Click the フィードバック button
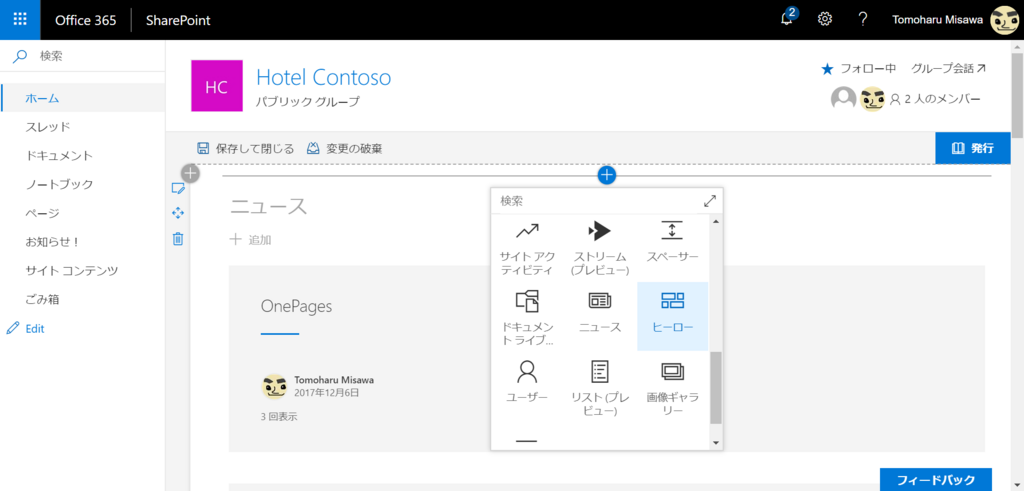 tap(936, 480)
